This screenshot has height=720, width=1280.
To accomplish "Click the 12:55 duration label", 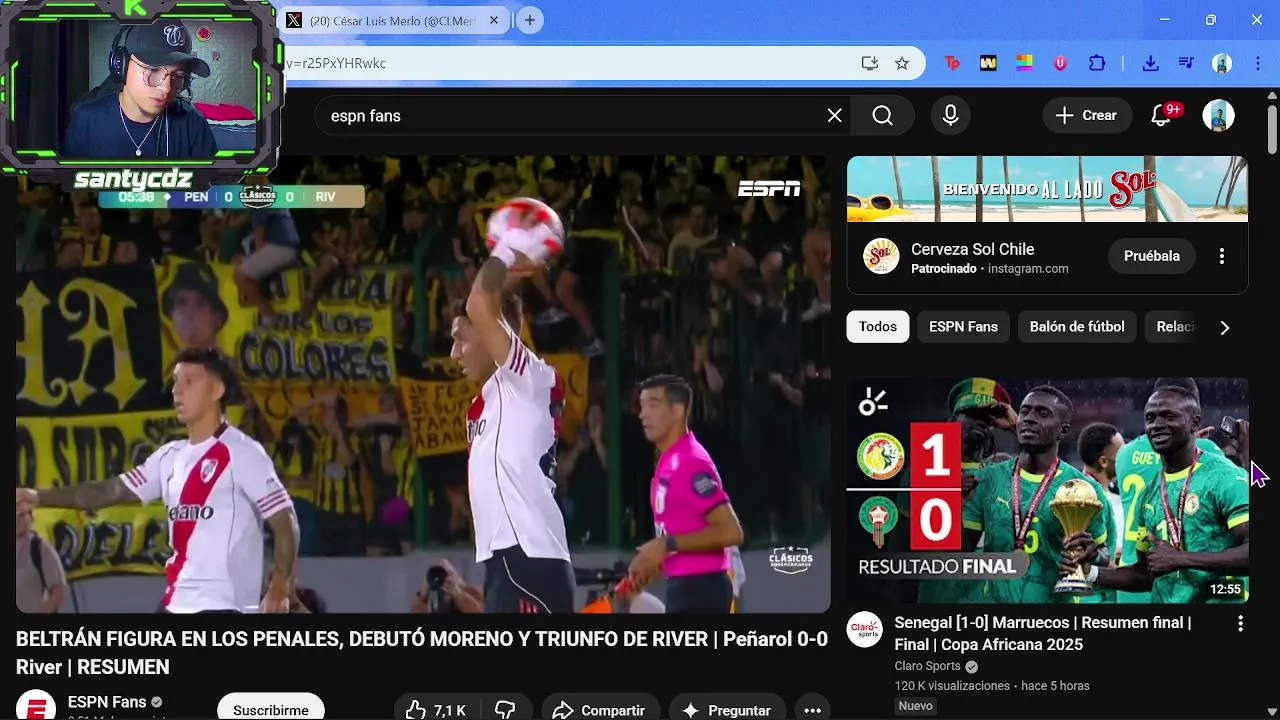I will pyautogui.click(x=1225, y=589).
